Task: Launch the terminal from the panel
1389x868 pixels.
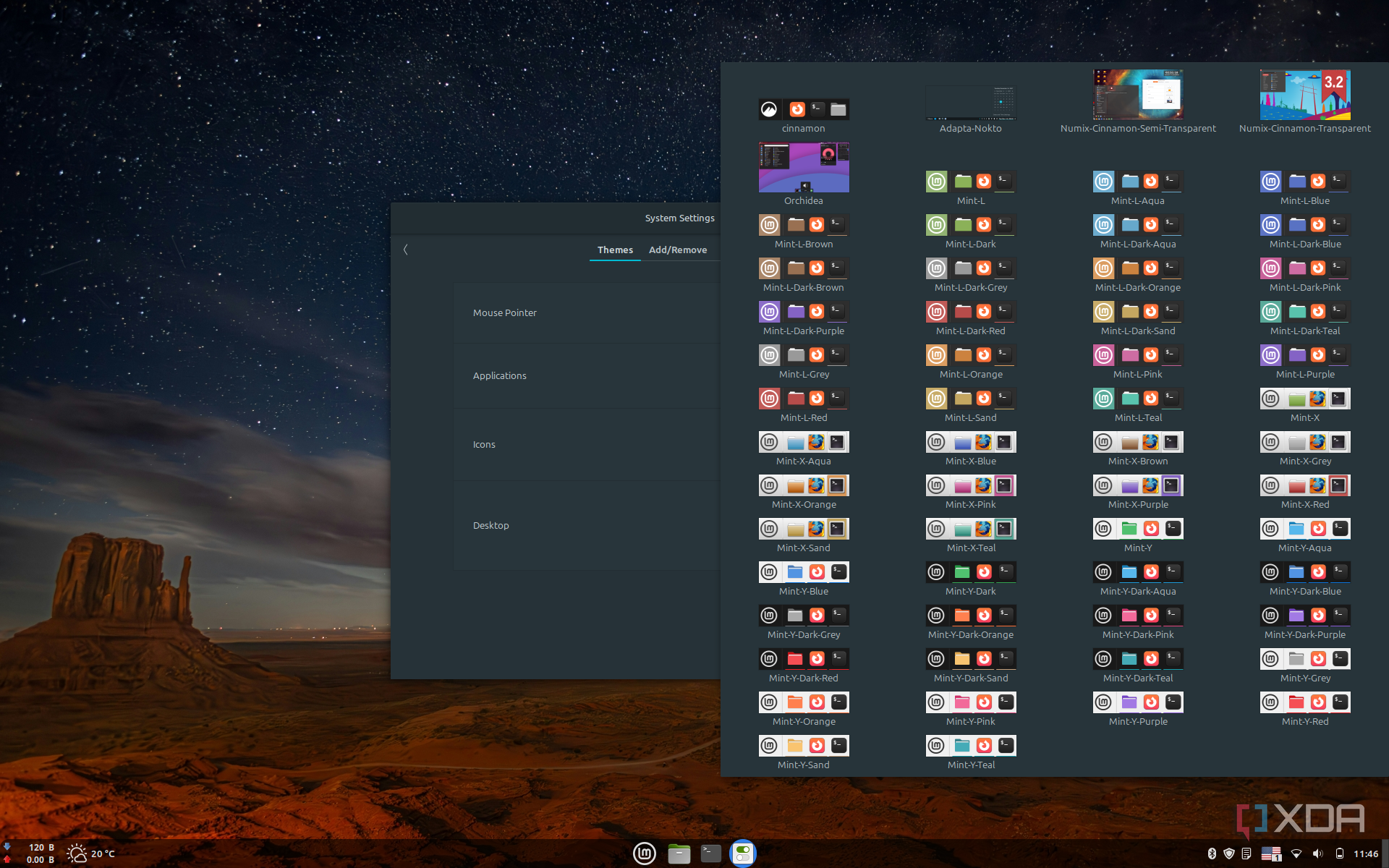Action: (711, 854)
